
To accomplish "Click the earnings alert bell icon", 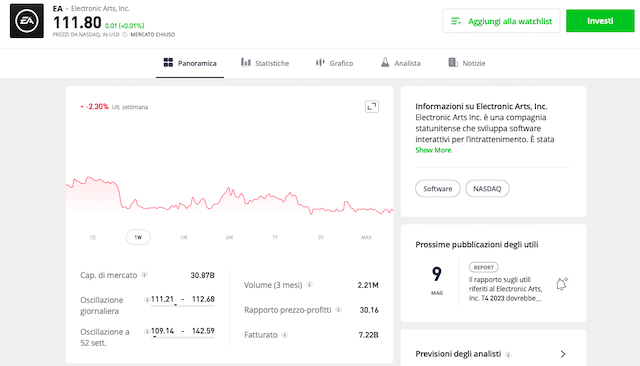I will (562, 284).
